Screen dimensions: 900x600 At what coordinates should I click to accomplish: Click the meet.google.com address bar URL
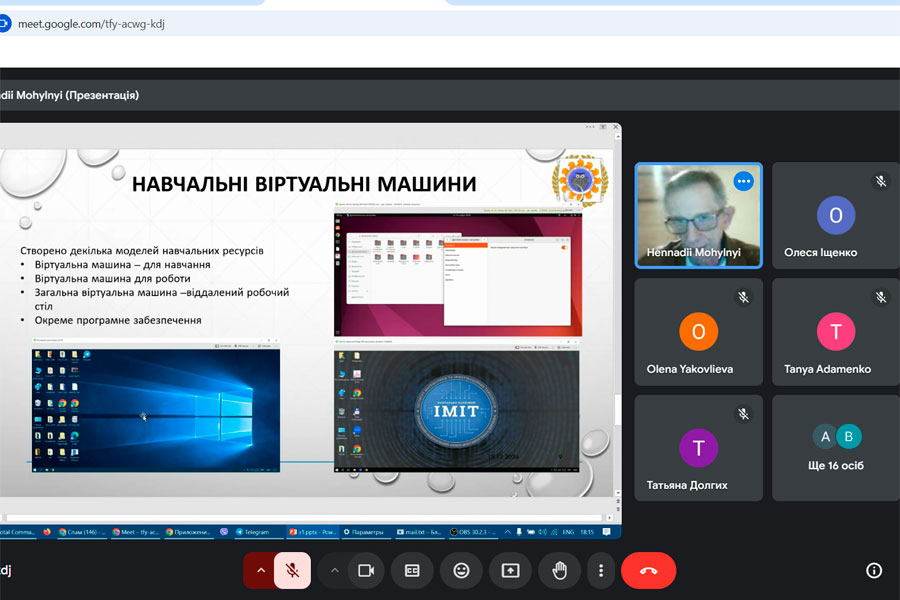91,24
